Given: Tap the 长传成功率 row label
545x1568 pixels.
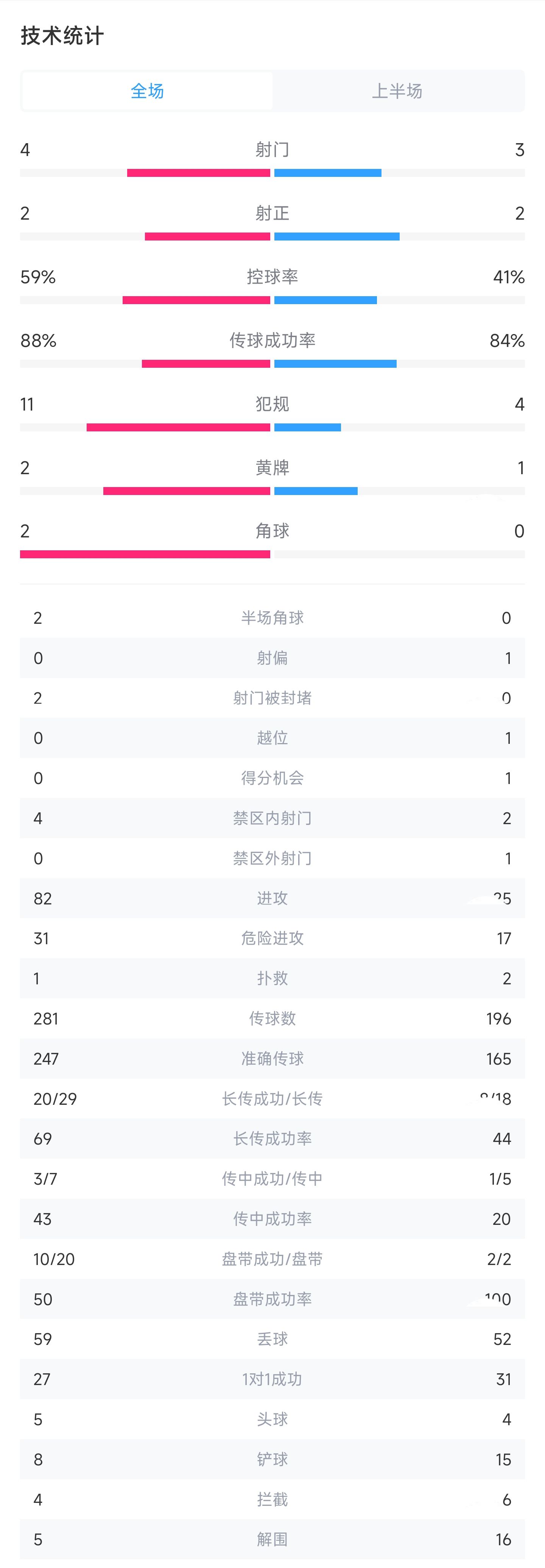Looking at the screenshot, I should pos(272,1139).
